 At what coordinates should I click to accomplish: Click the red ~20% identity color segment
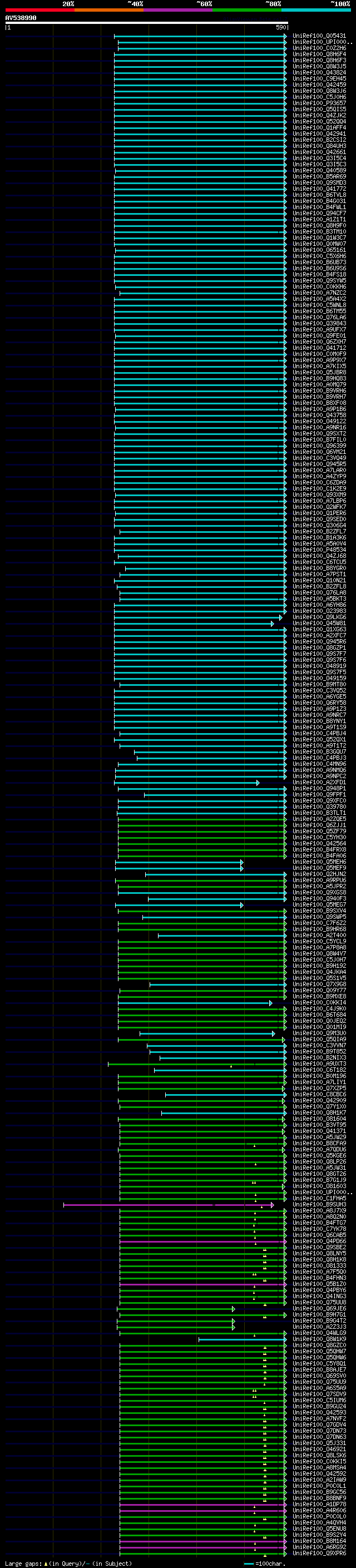[39, 10]
